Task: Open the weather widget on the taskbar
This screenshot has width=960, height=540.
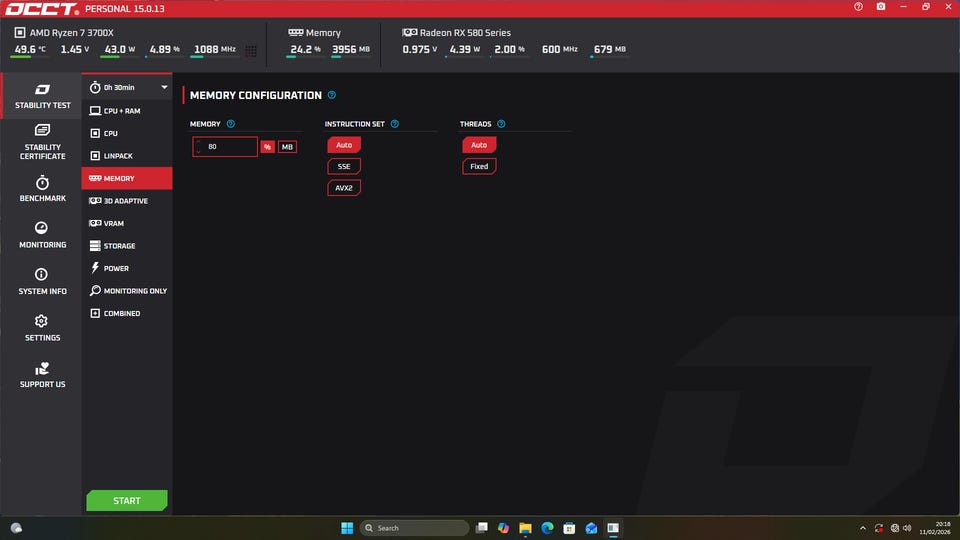Action: 17,528
